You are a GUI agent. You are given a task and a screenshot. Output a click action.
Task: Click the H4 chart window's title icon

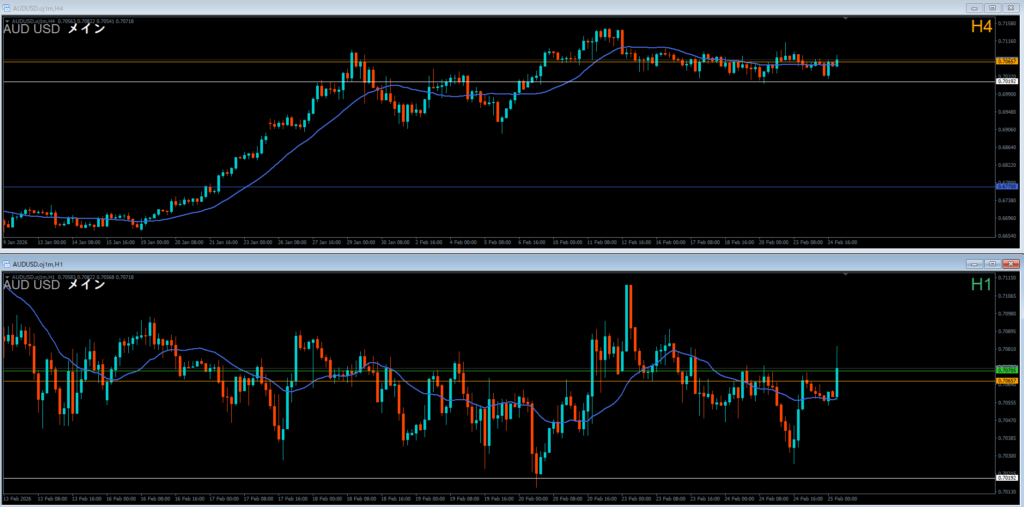pyautogui.click(x=7, y=8)
